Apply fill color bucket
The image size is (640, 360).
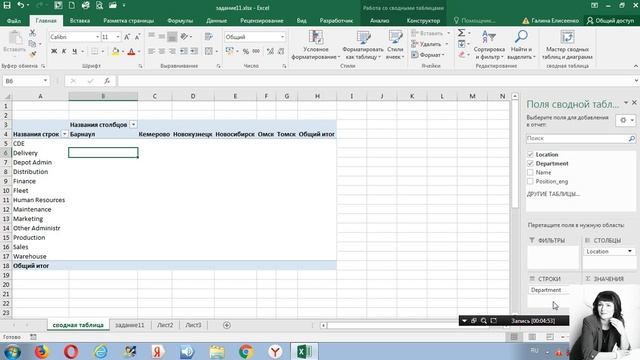(x=116, y=51)
